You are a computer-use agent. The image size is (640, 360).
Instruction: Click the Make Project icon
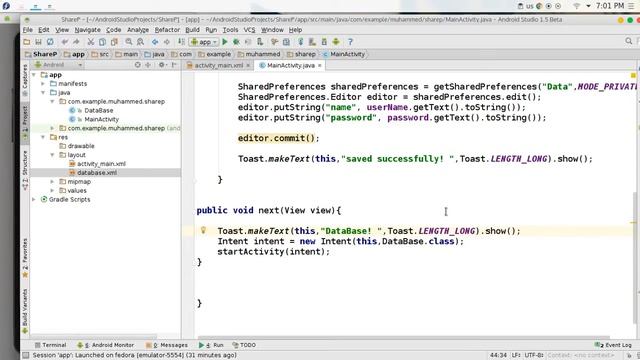[181, 42]
